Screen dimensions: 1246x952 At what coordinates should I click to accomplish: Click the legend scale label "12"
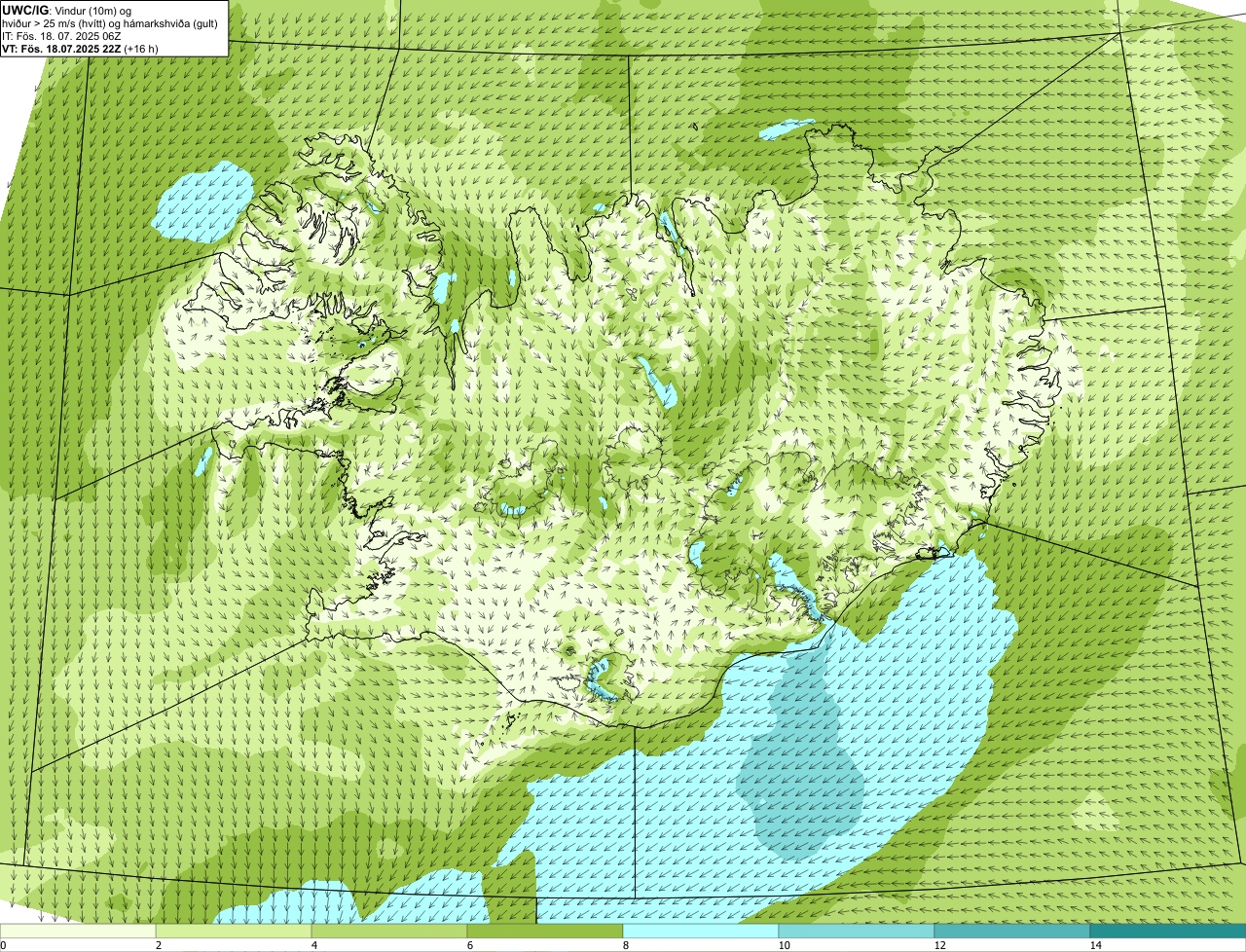[x=939, y=945]
